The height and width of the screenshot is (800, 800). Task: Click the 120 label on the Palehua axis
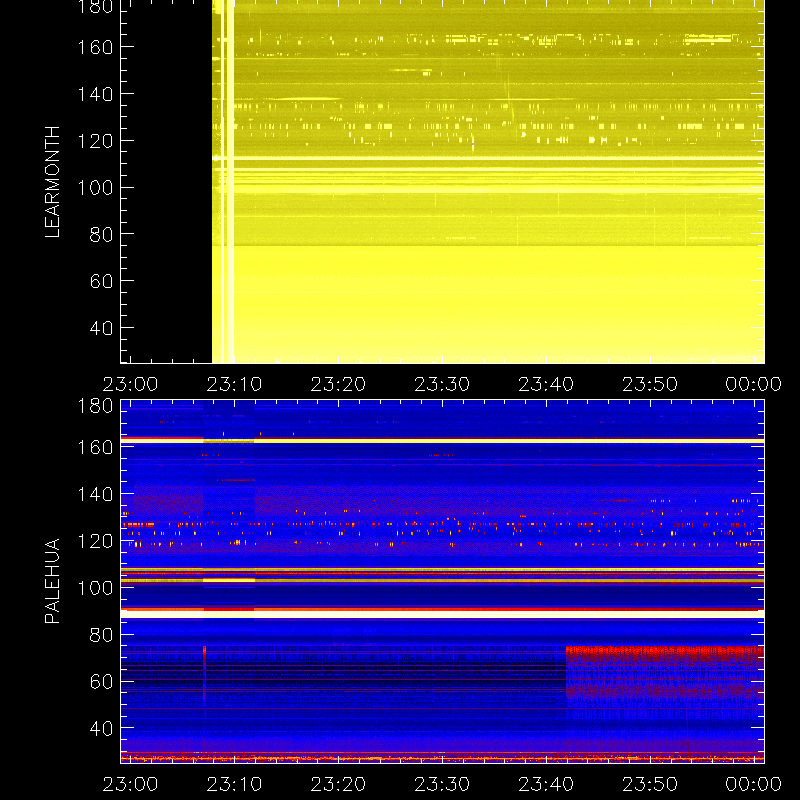click(95, 541)
